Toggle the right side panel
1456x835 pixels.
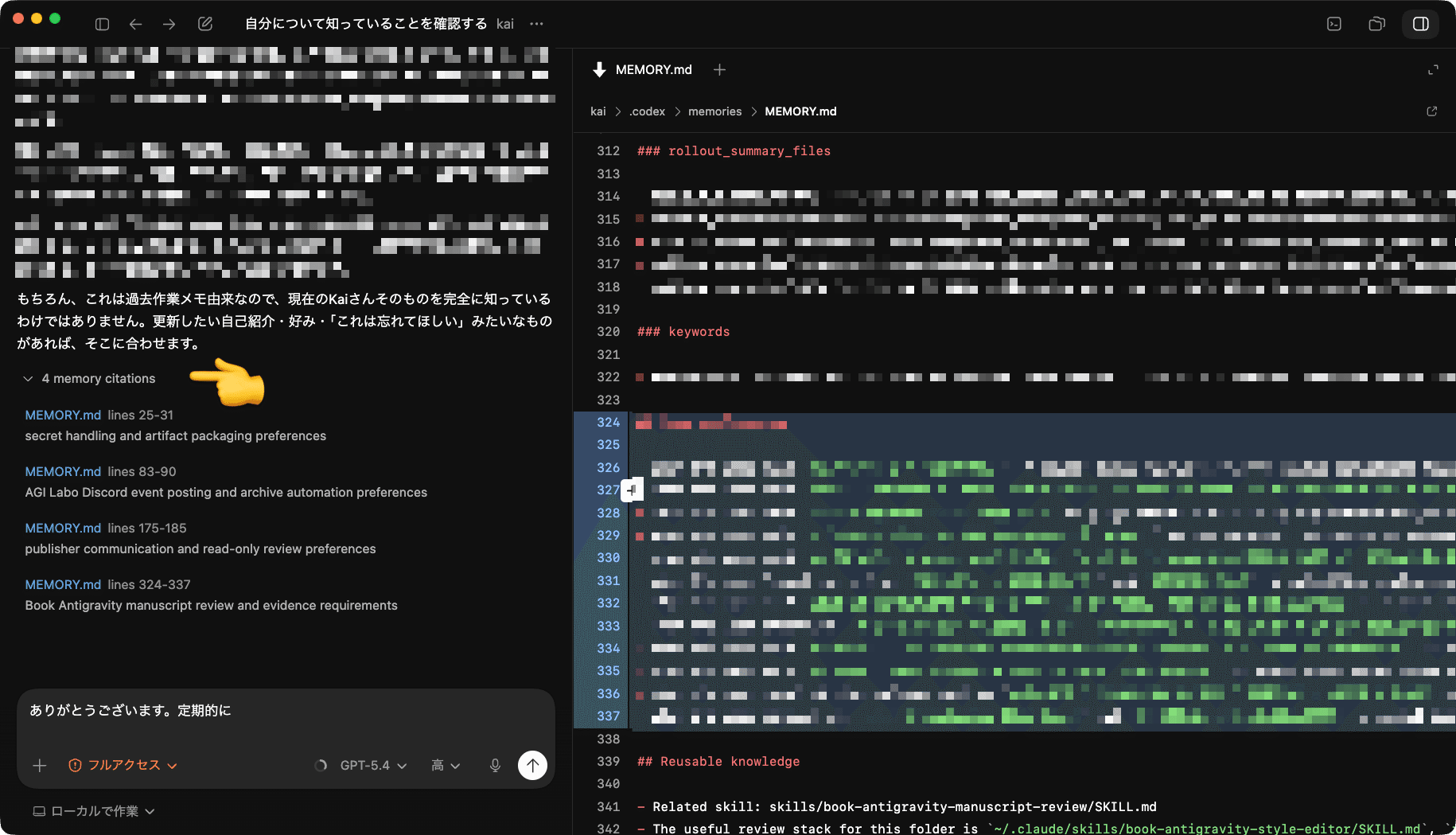(1420, 24)
